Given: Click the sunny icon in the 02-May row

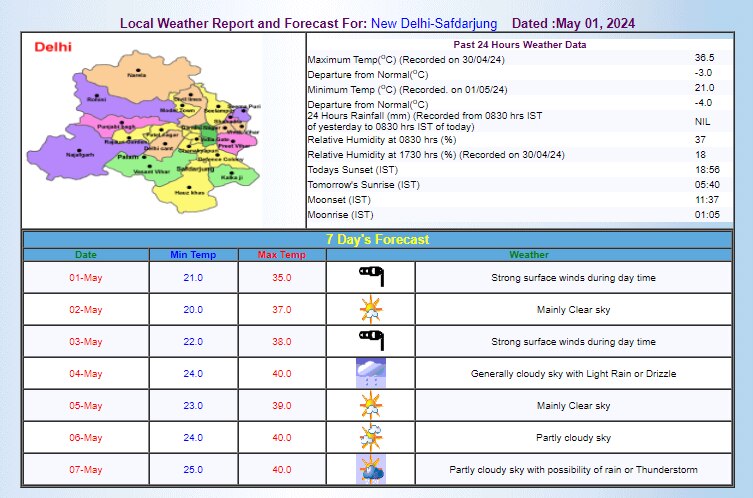Looking at the screenshot, I should point(371,310).
